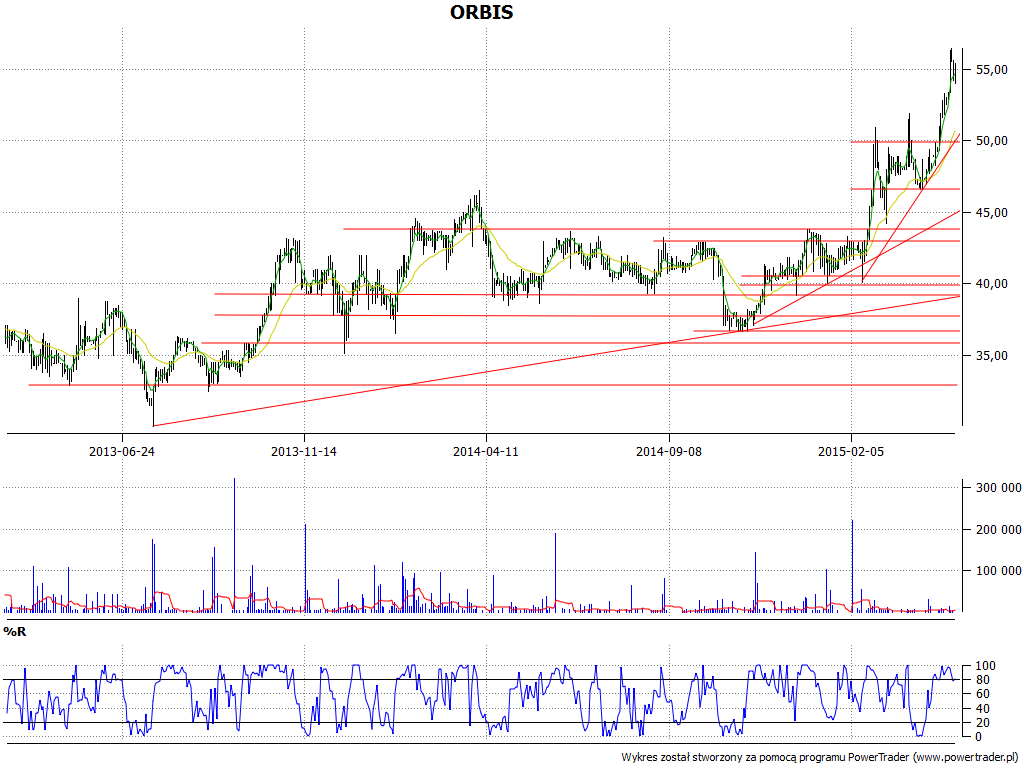Click the 200 000 volume axis label

999,530
